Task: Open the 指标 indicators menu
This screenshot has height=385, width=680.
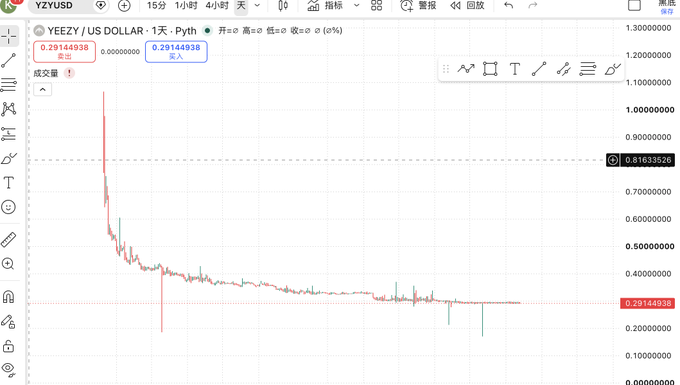Action: coord(325,6)
